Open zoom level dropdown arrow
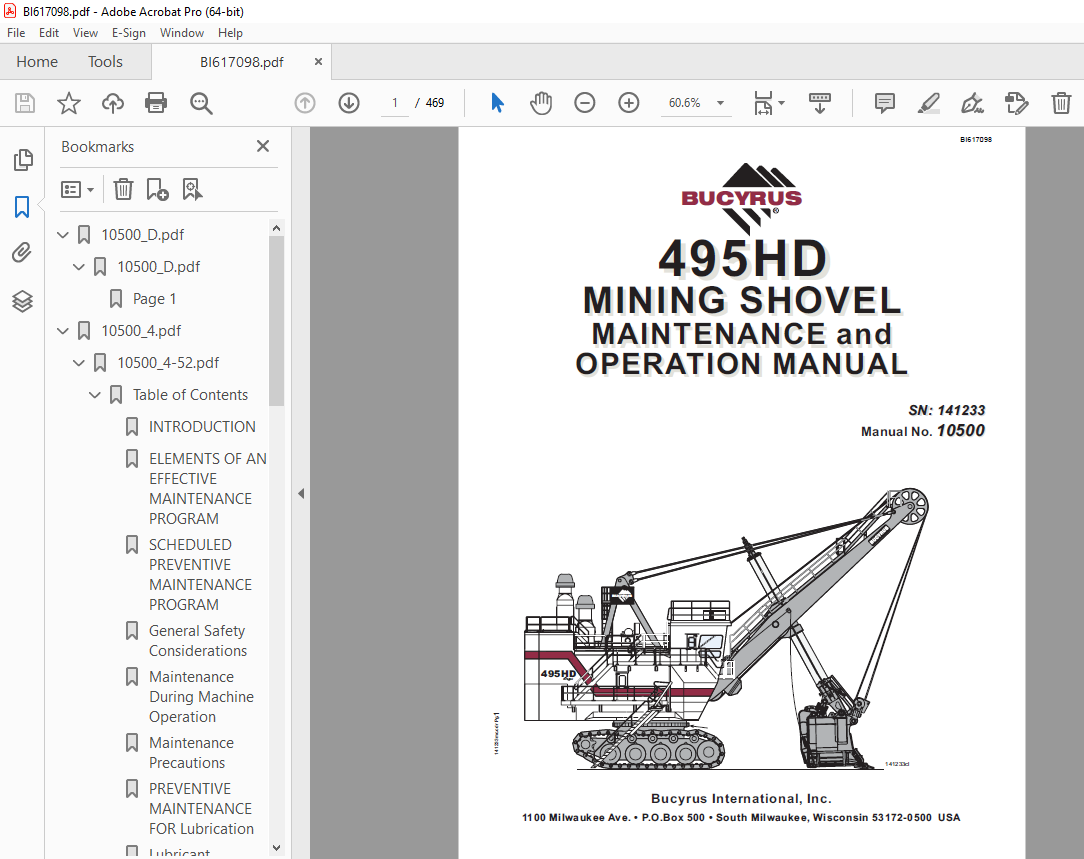Viewport: 1084px width, 859px height. coord(720,103)
